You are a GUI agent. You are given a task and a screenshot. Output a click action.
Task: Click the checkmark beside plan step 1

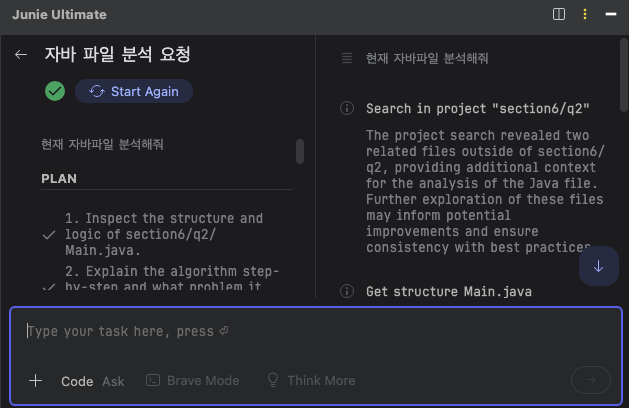tap(49, 235)
